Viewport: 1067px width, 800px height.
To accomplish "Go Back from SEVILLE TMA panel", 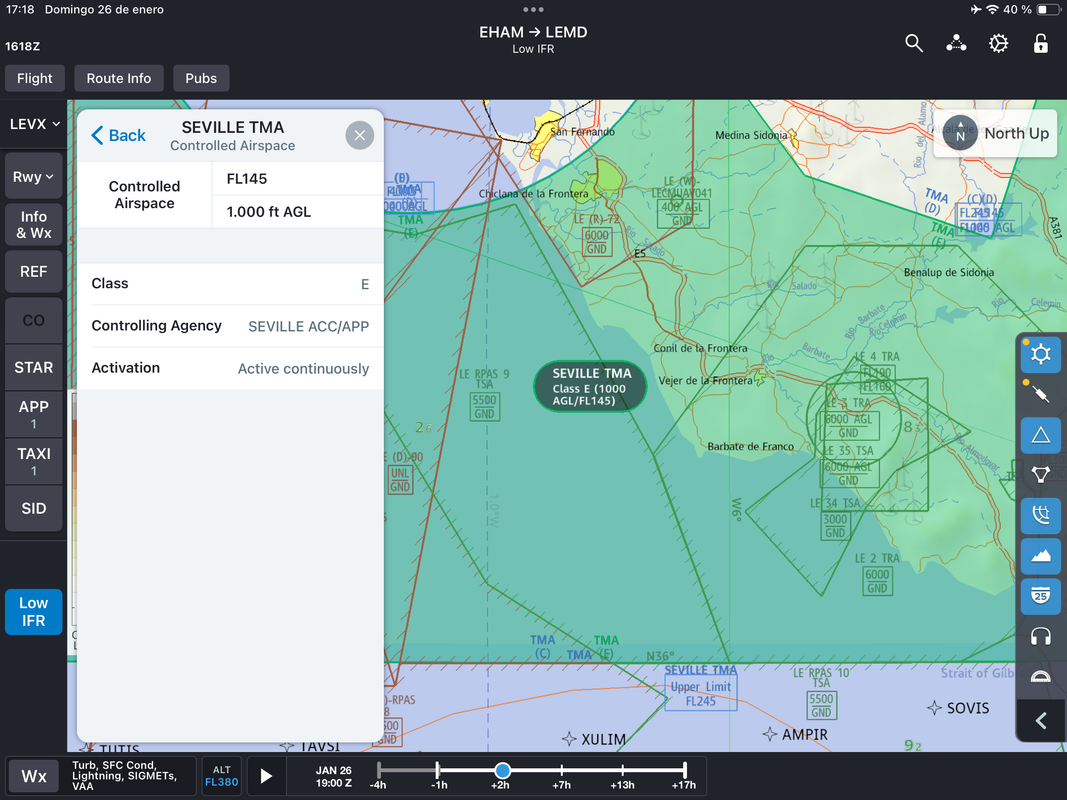I will pyautogui.click(x=118, y=135).
